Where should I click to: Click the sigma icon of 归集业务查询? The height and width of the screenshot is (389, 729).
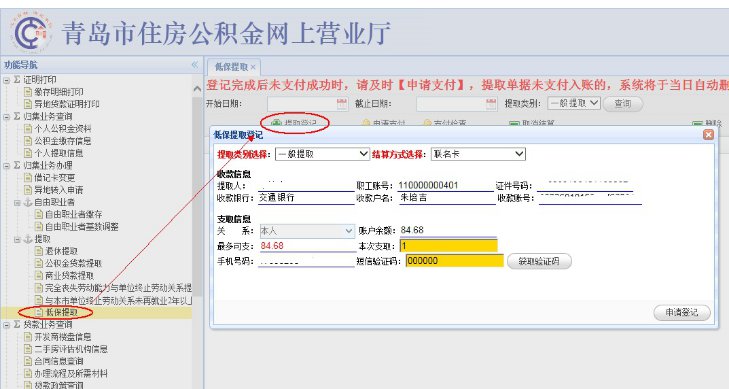coord(17,116)
